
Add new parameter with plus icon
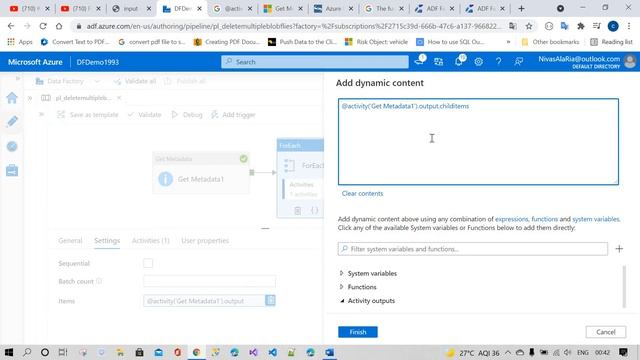(619, 249)
